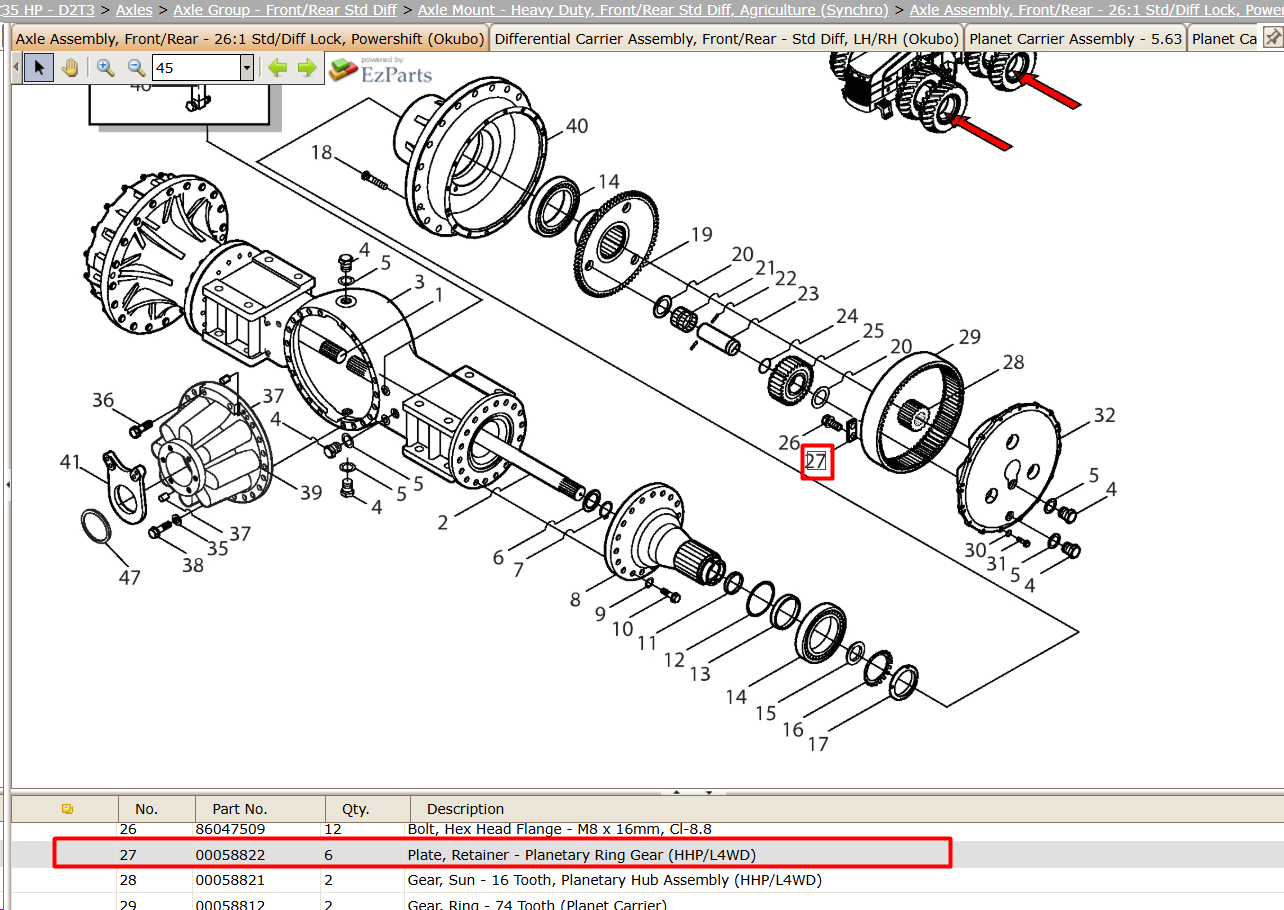The height and width of the screenshot is (910, 1284).
Task: Open the zoom level dropdown arrow
Action: coord(247,68)
